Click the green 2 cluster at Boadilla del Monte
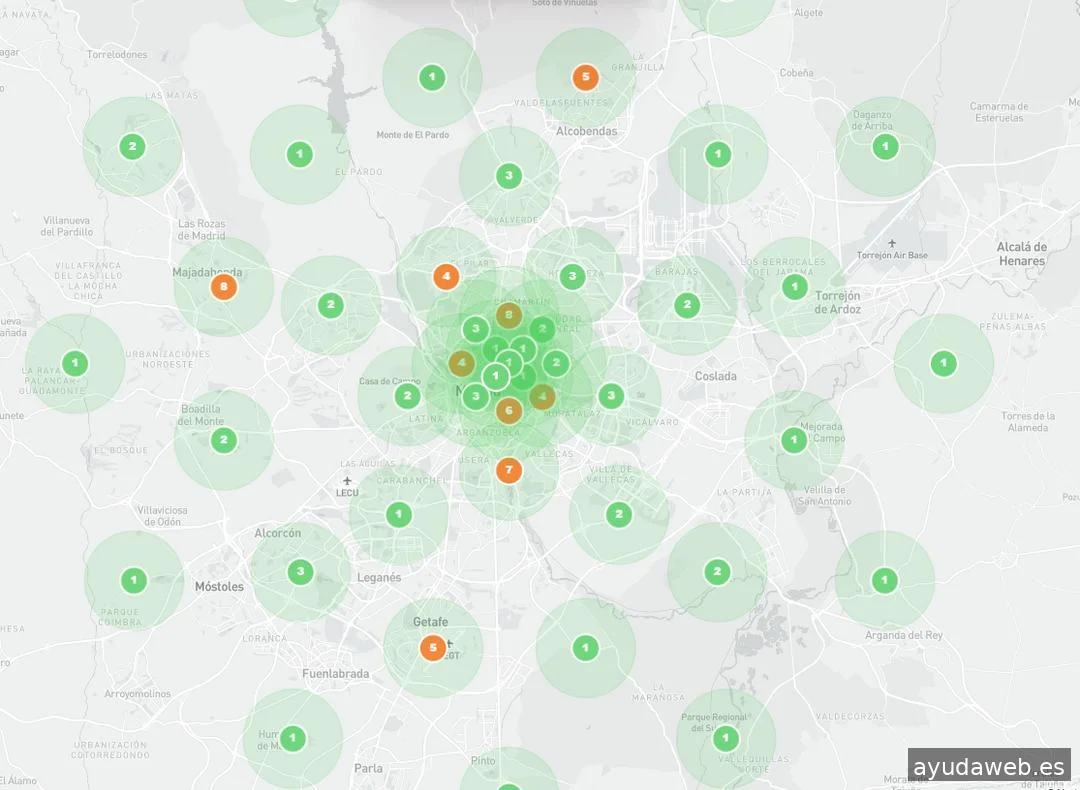The width and height of the screenshot is (1080, 790). coord(223,439)
